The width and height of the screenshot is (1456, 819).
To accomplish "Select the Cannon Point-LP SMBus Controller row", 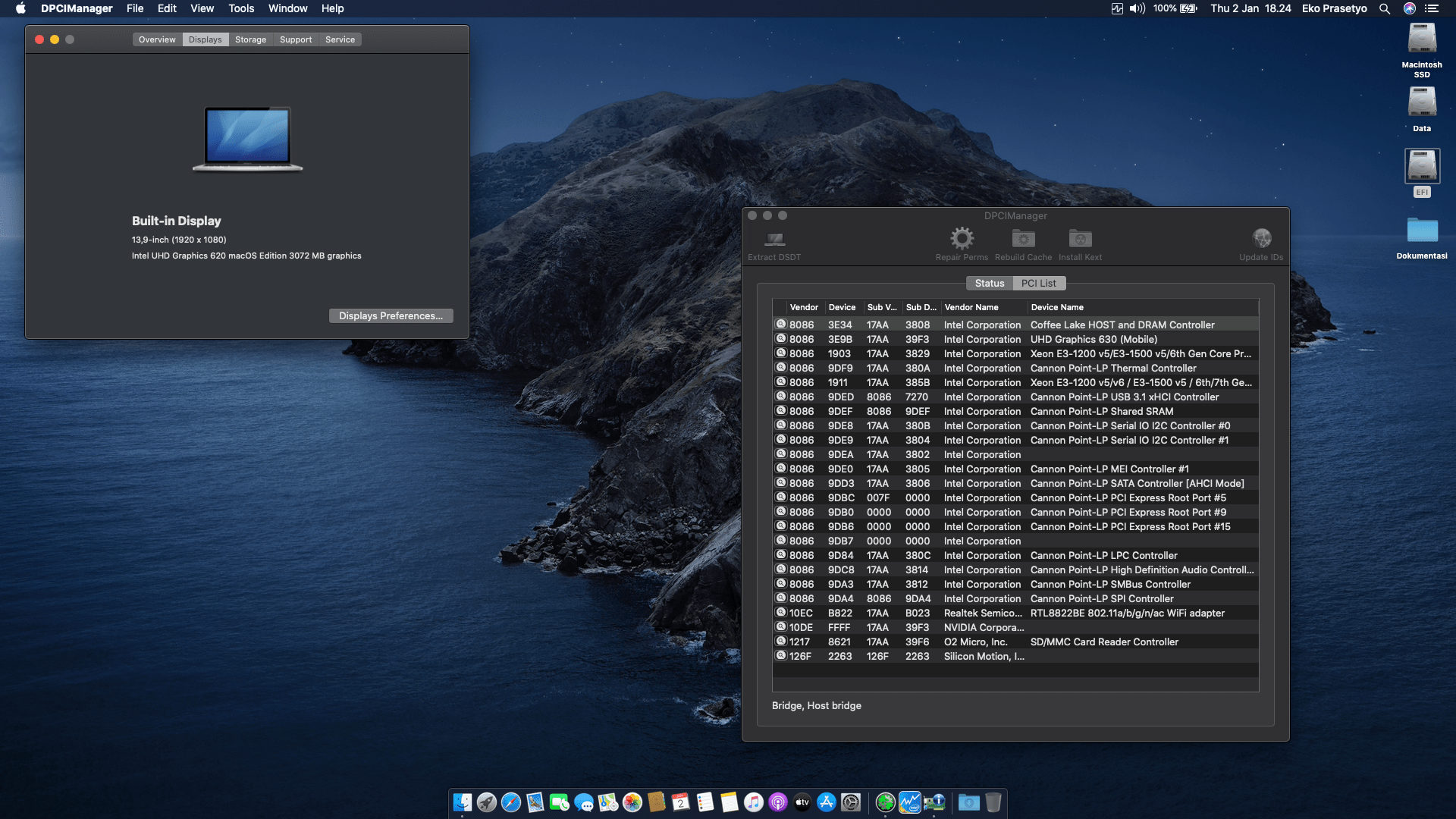I will (1015, 584).
